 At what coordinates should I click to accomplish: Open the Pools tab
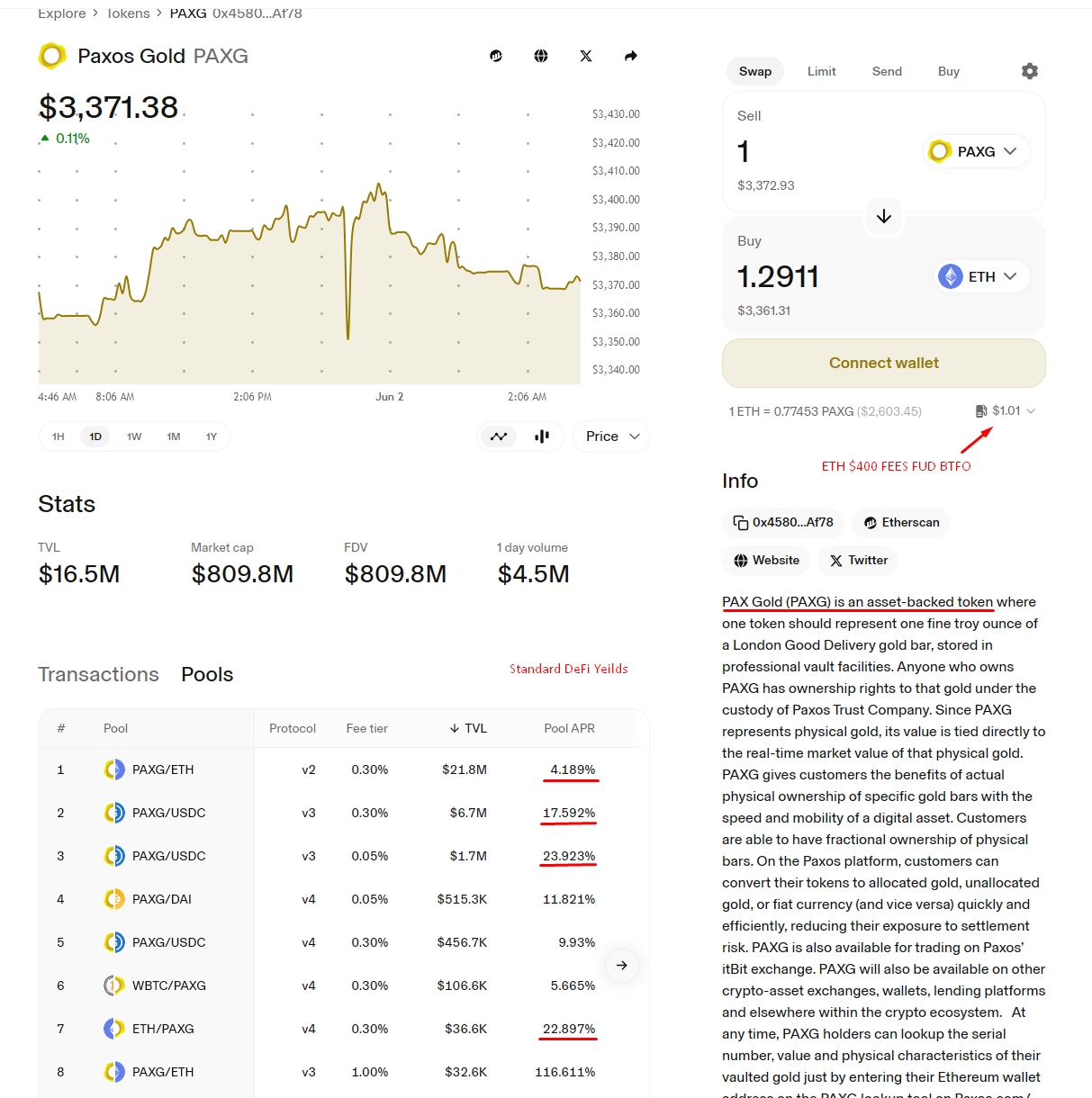207,674
